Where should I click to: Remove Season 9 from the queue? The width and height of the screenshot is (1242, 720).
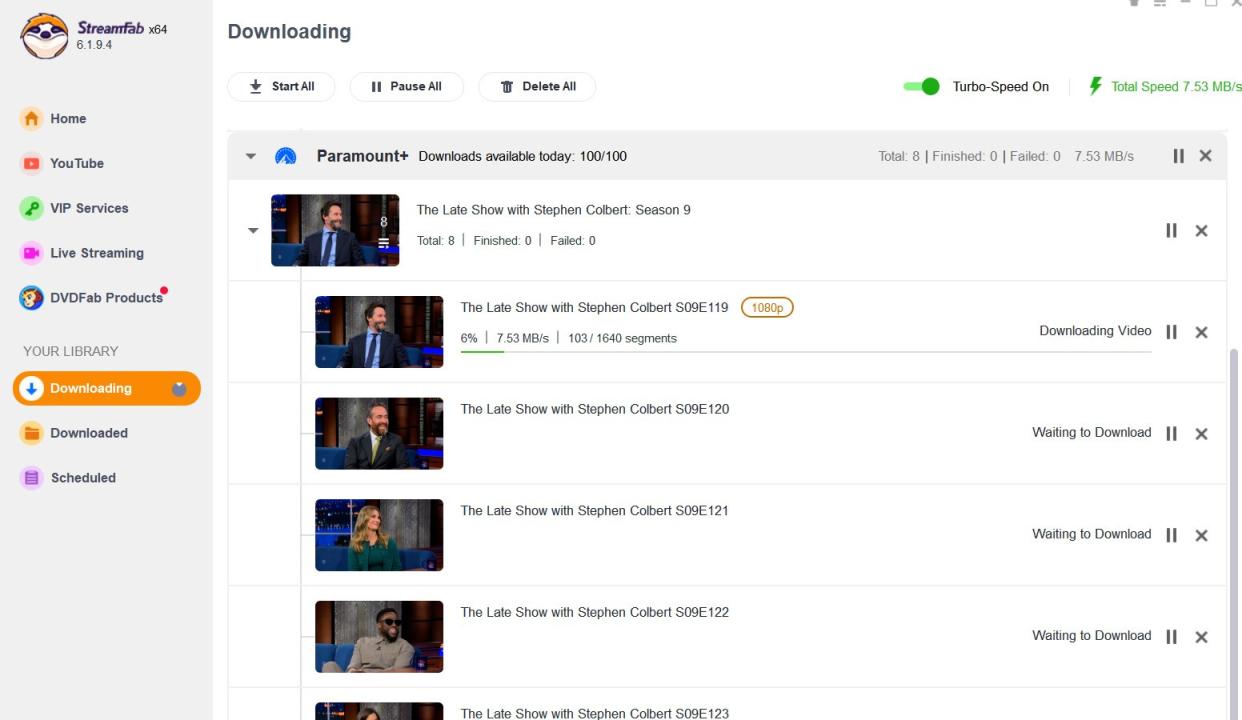tap(1202, 231)
